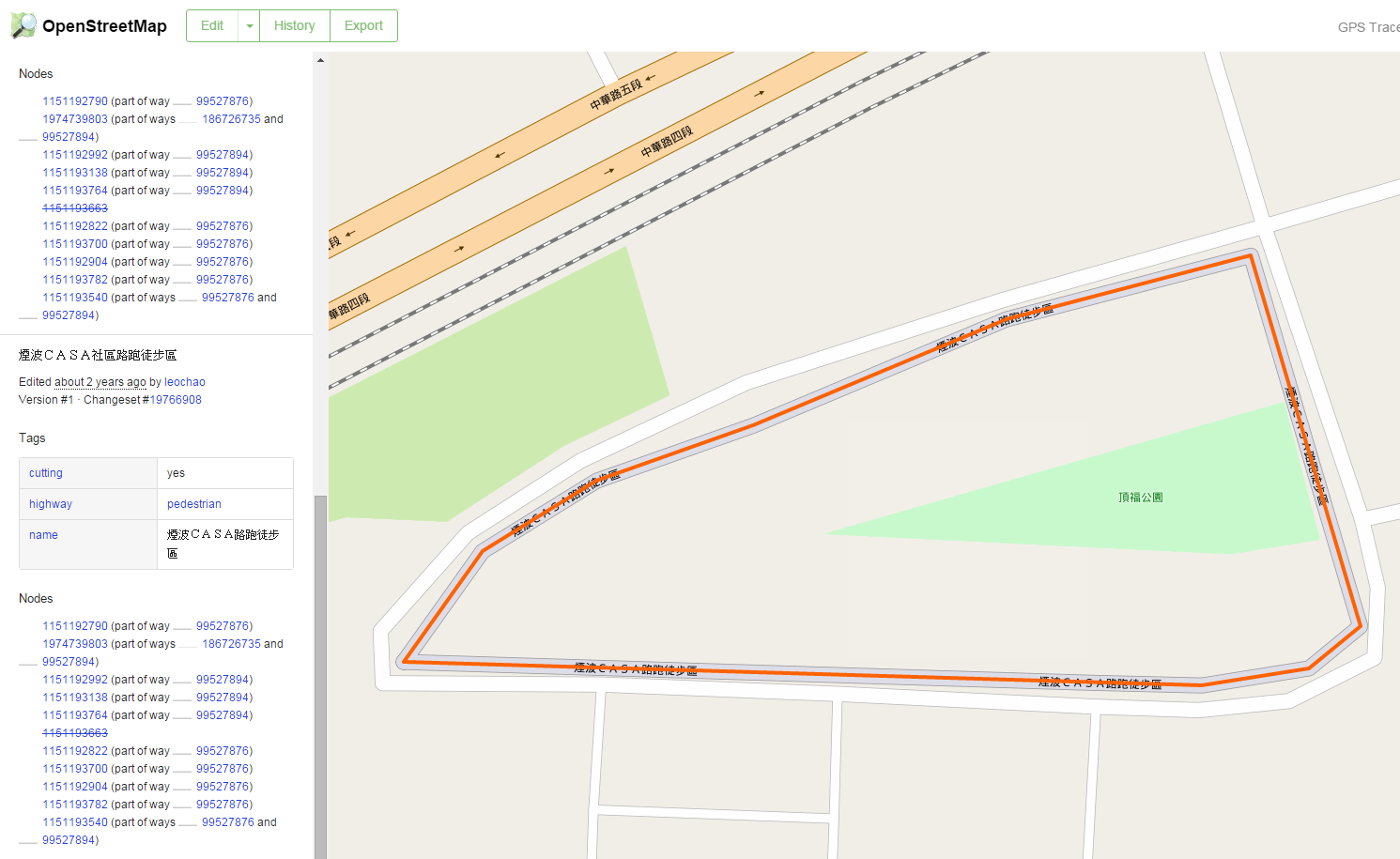1400x859 pixels.
Task: Open the GPS Traces link
Action: point(1367,27)
